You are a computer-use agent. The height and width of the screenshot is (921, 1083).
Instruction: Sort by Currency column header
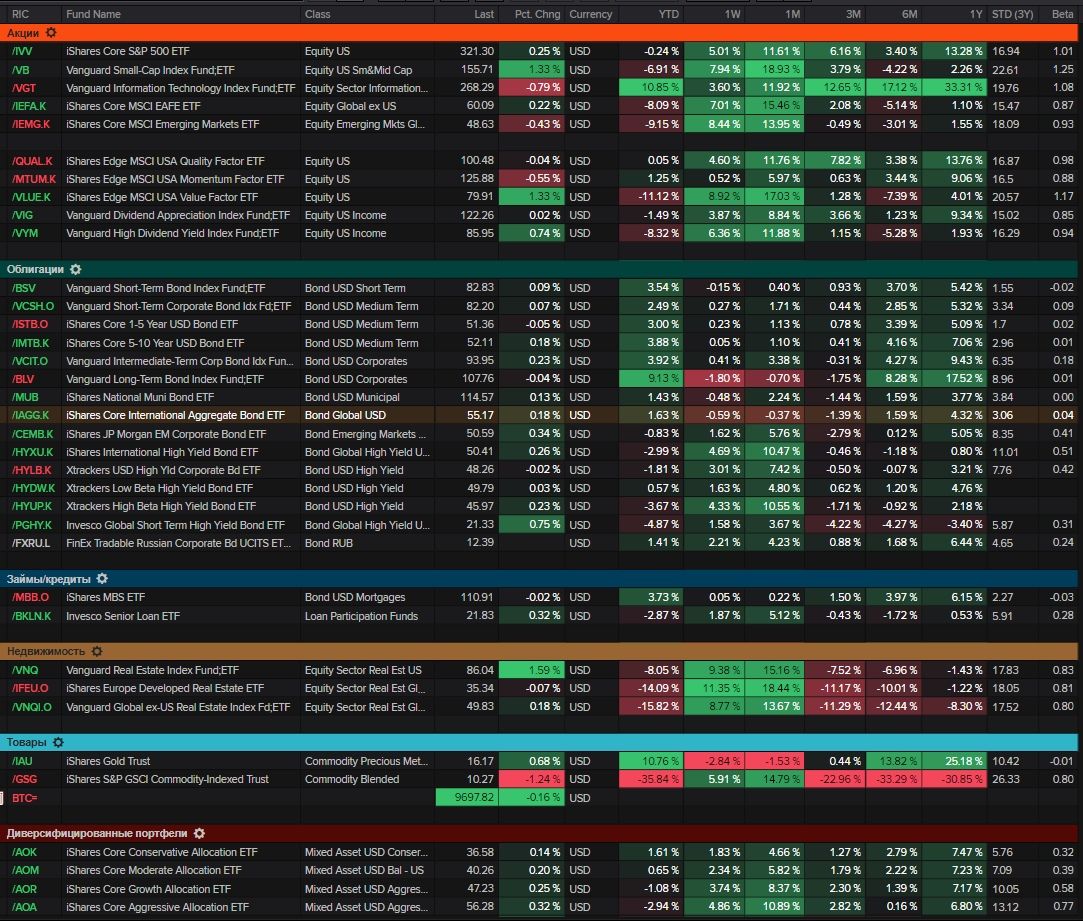click(591, 14)
